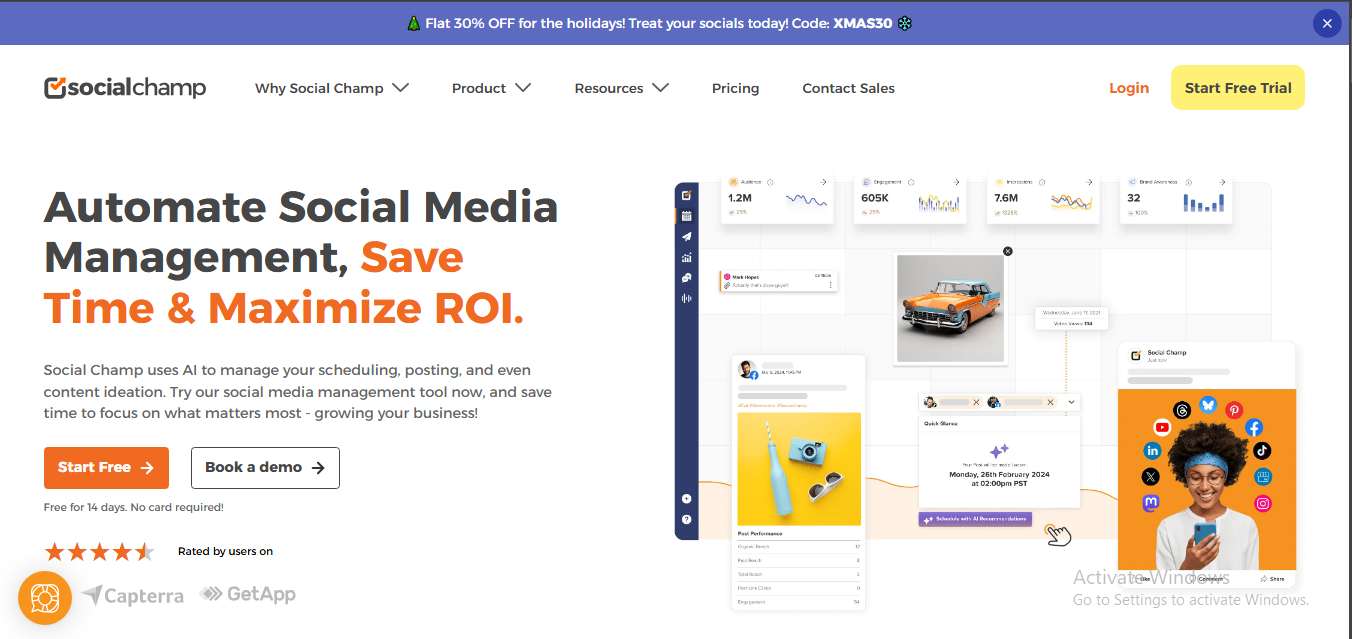Click the Pinterest icon
This screenshot has height=639, width=1352.
coord(1235,410)
